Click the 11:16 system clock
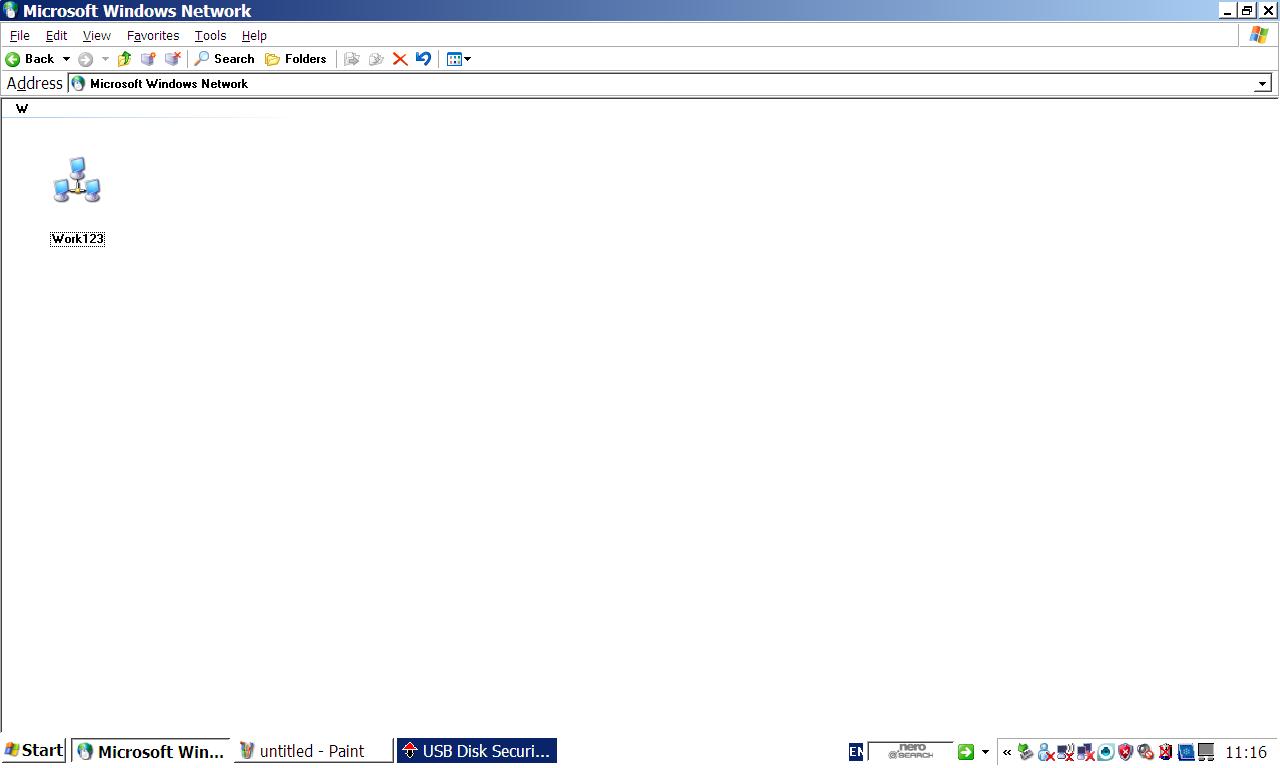 pos(1246,752)
